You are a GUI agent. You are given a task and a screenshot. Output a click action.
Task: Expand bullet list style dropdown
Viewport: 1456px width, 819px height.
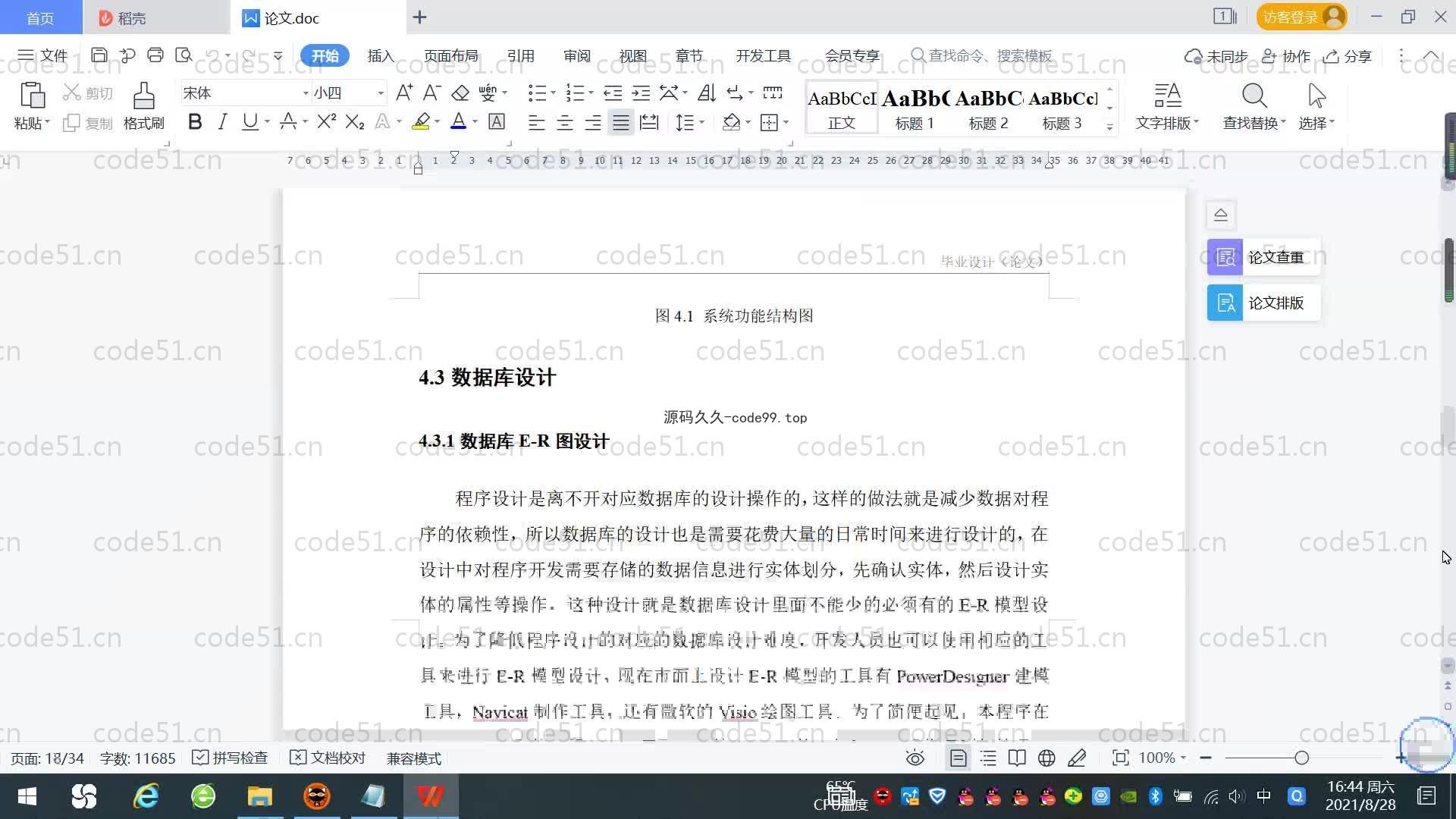pyautogui.click(x=553, y=93)
